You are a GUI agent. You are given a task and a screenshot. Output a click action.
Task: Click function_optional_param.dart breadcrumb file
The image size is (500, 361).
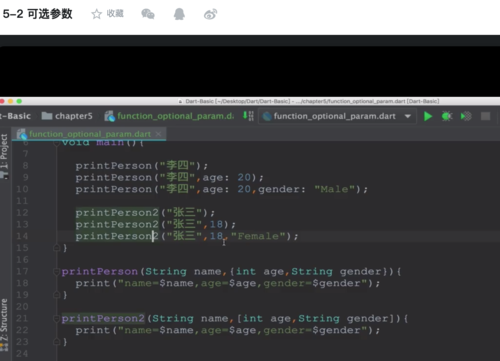(x=169, y=116)
